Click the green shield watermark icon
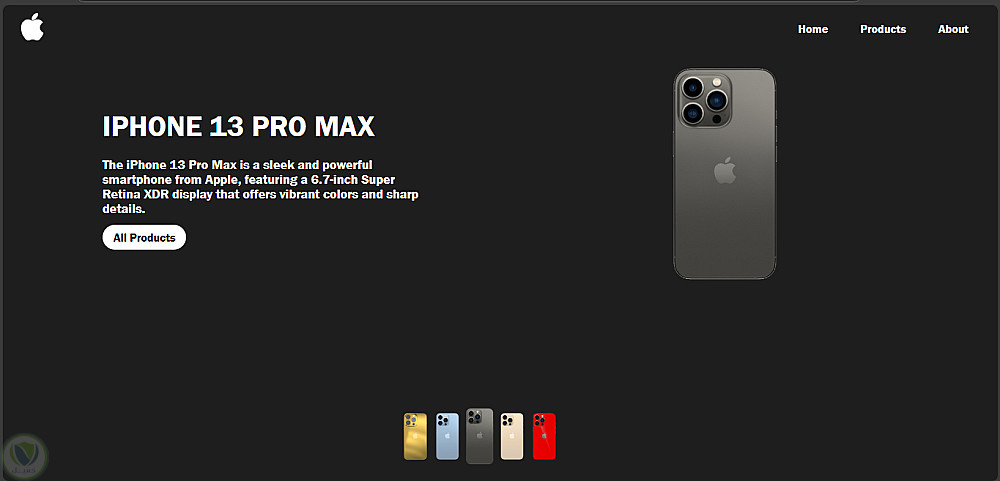1000x481 pixels. point(26,455)
